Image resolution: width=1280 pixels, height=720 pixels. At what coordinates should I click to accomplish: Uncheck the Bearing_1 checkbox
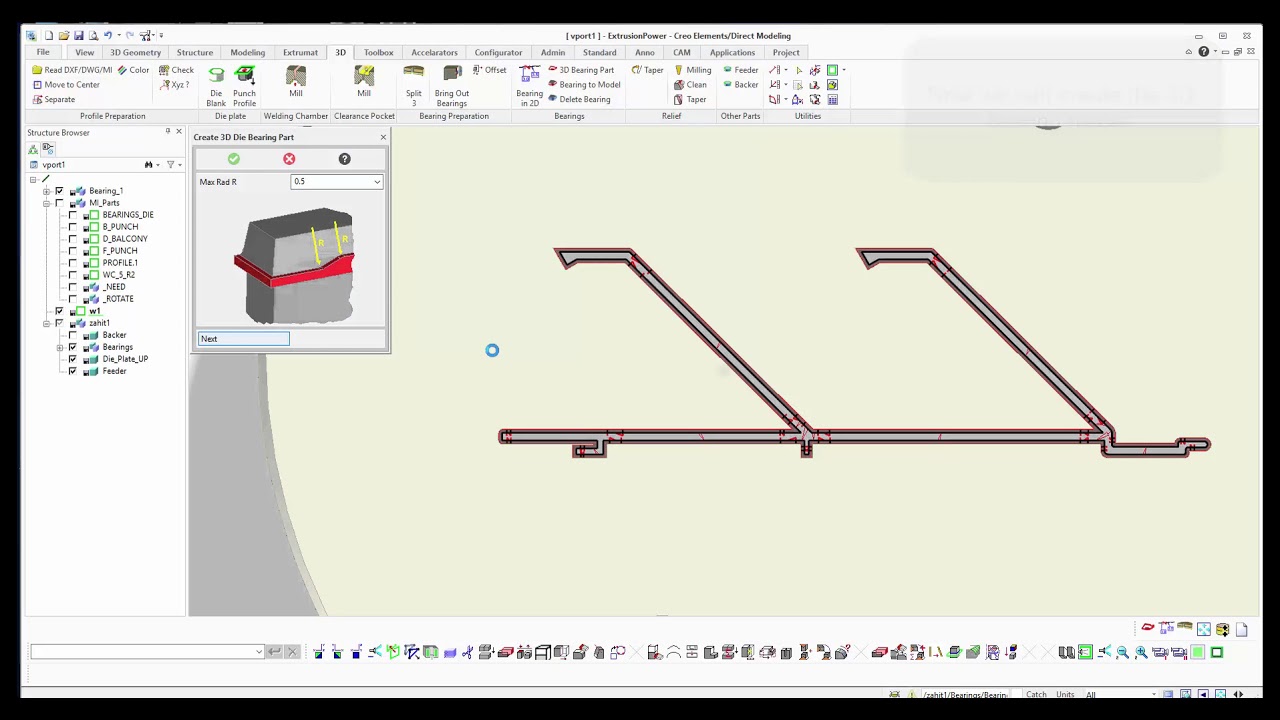(59, 191)
